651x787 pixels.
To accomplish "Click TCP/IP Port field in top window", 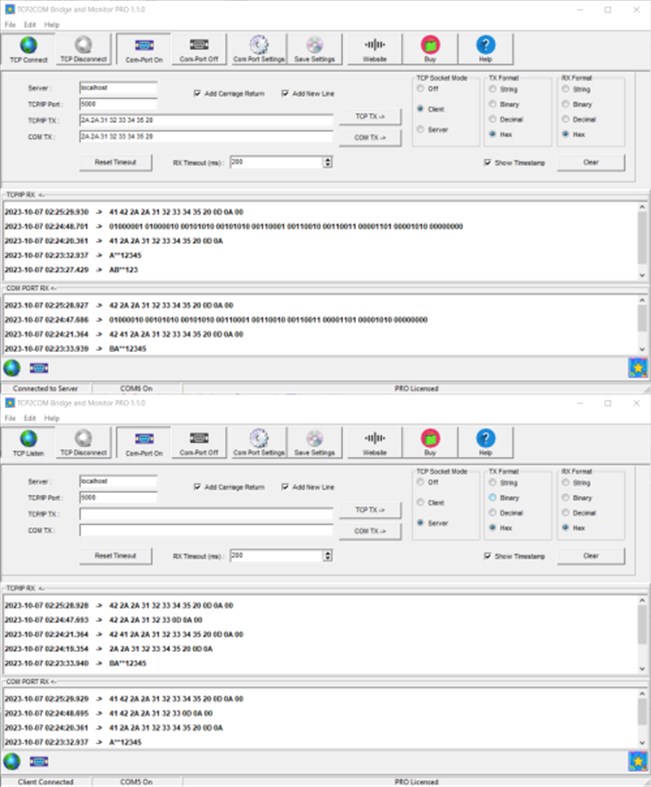I will (118, 104).
